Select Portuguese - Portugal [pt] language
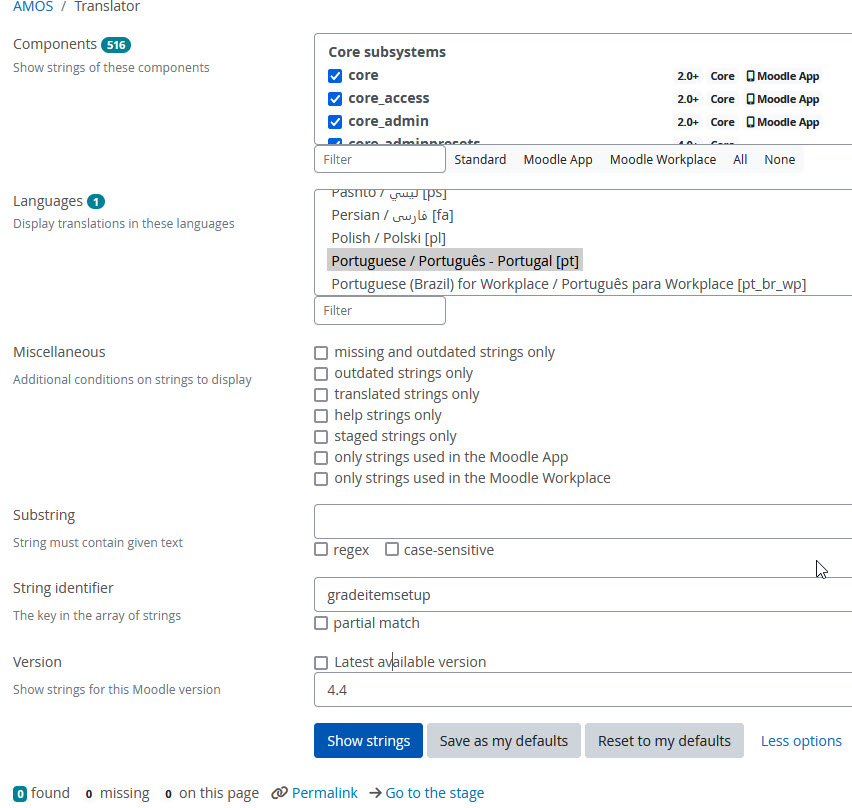 point(455,261)
